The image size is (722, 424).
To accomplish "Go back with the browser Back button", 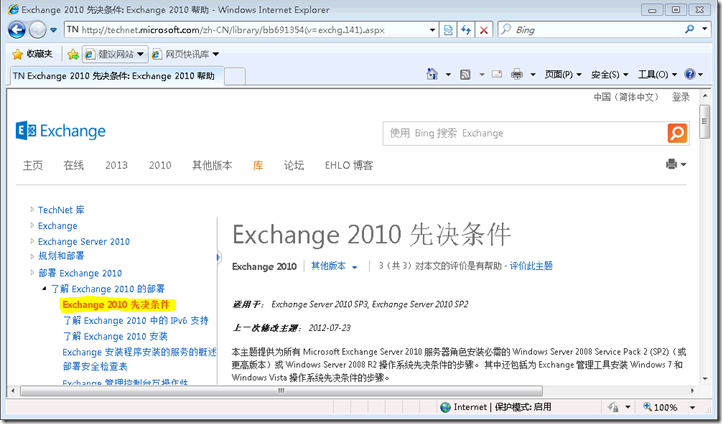I will [x=17, y=30].
